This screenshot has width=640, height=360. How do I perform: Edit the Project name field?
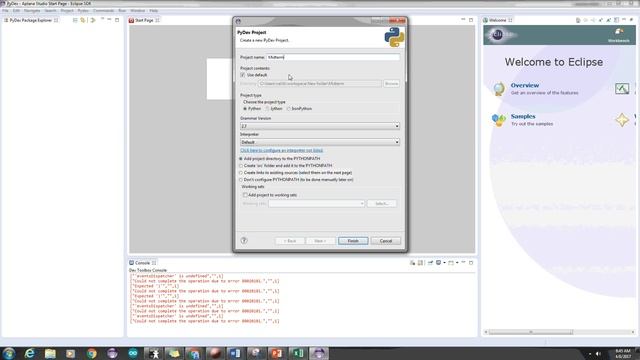click(x=333, y=57)
